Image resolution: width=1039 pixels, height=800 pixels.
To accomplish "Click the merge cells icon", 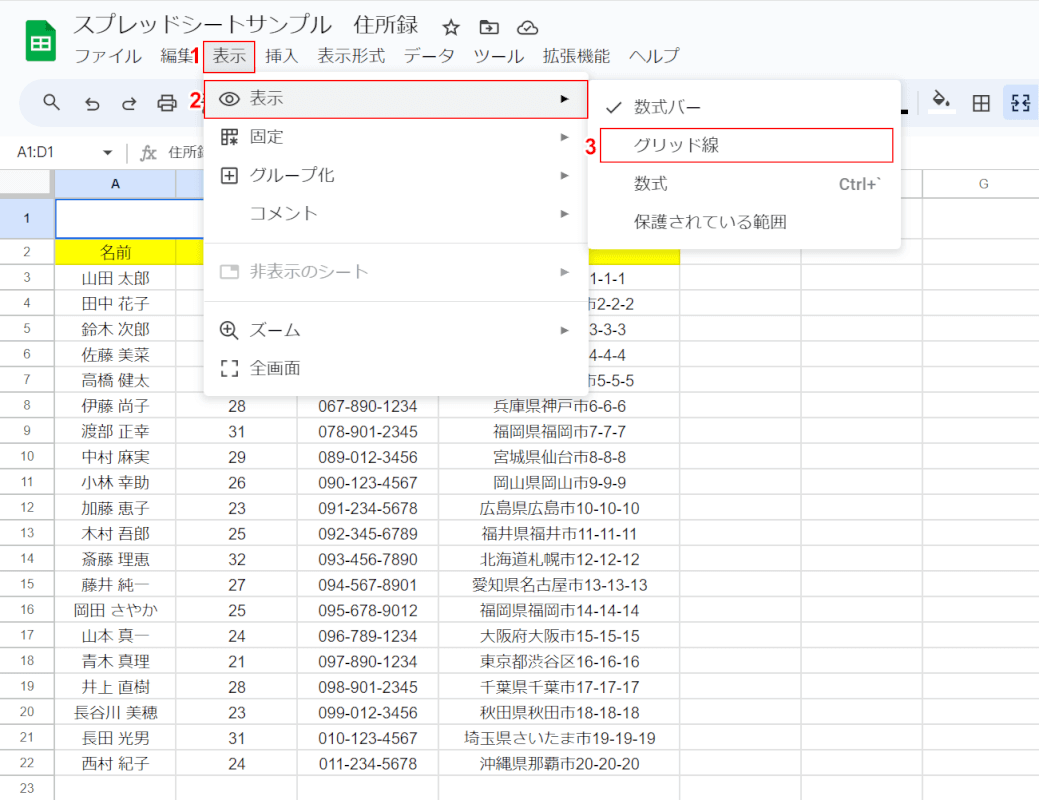I will [1020, 102].
